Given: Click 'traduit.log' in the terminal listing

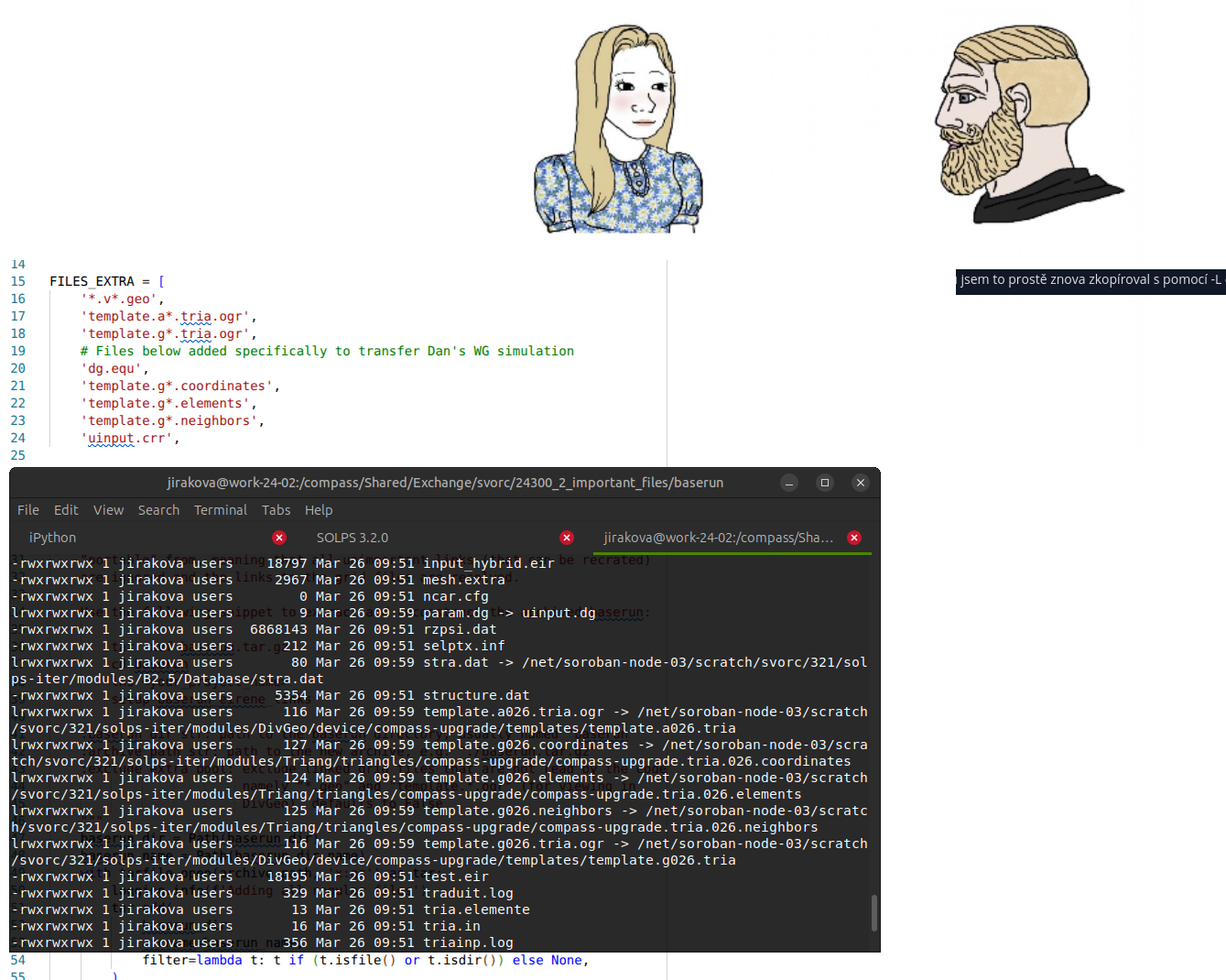Looking at the screenshot, I should coord(468,893).
